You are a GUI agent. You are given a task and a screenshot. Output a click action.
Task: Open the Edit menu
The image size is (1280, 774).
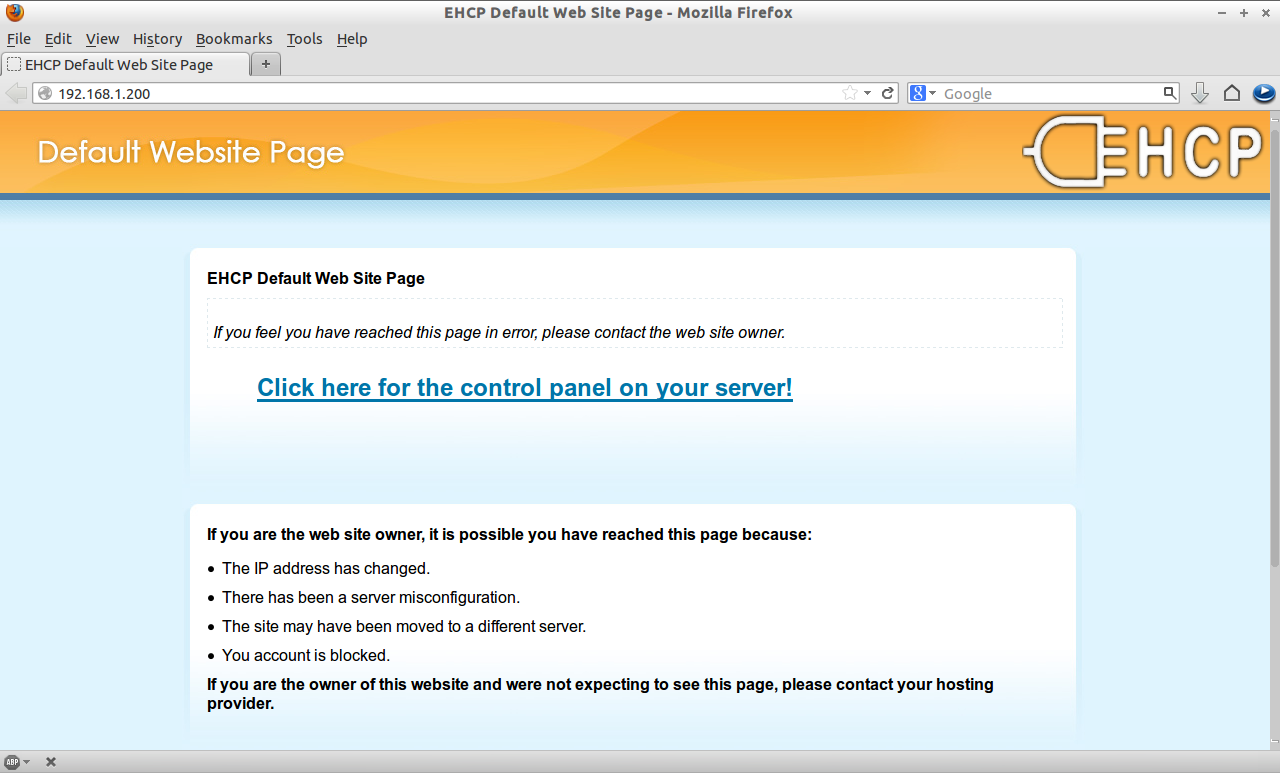pos(58,39)
